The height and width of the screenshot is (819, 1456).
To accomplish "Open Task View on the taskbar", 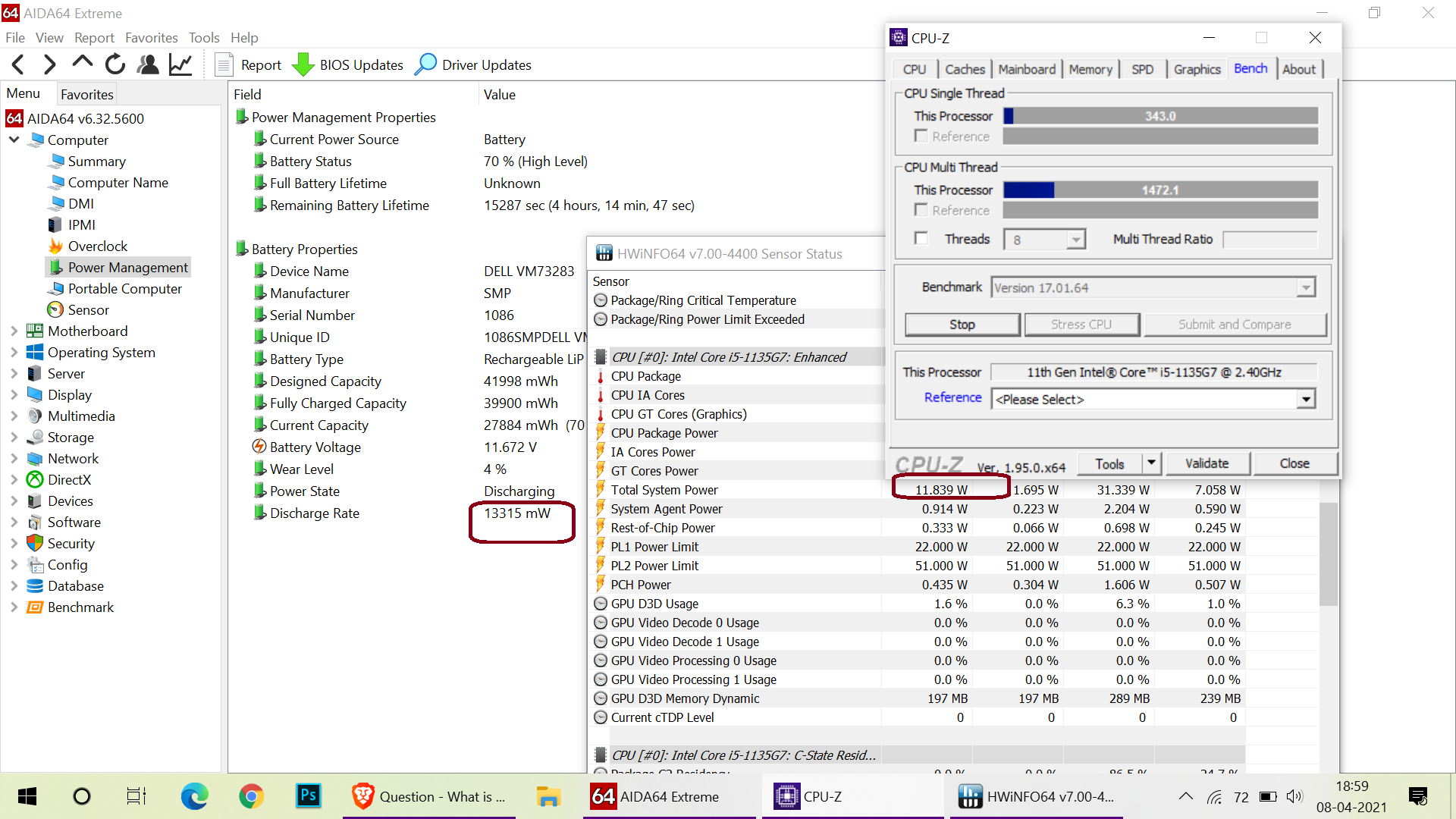I will click(136, 796).
